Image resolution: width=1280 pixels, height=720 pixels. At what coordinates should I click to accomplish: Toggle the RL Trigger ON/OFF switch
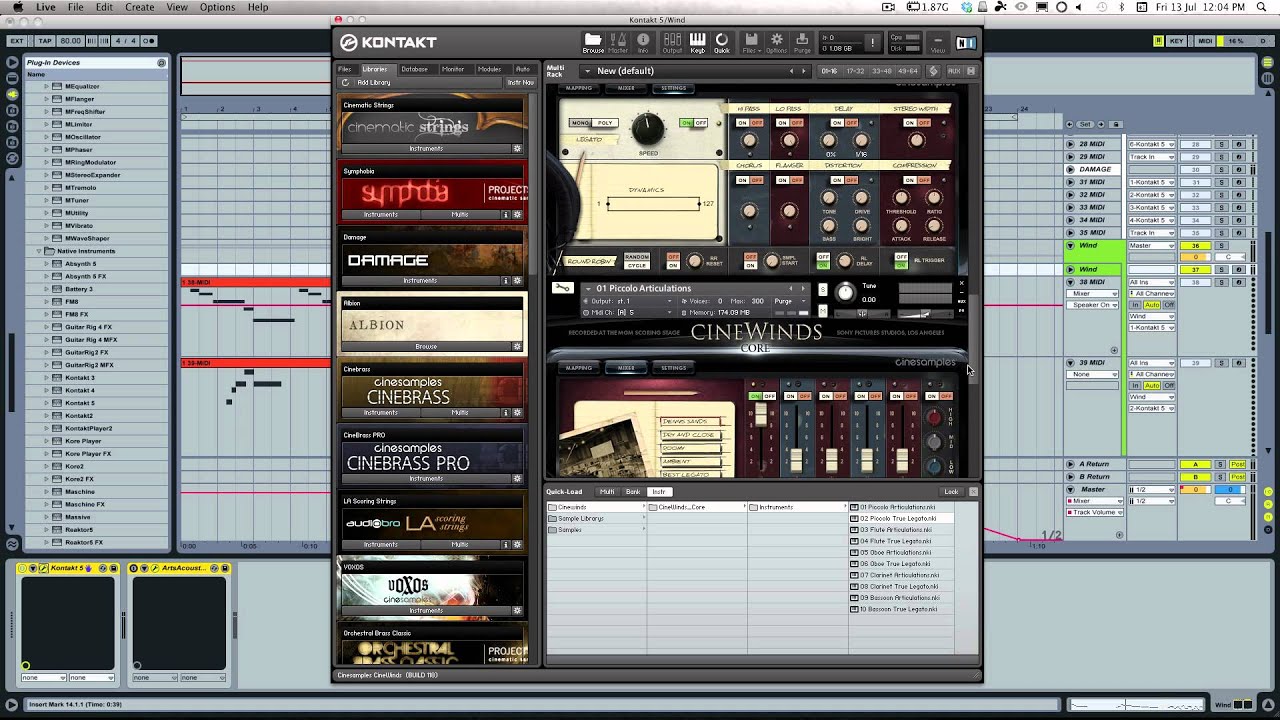[x=901, y=260]
